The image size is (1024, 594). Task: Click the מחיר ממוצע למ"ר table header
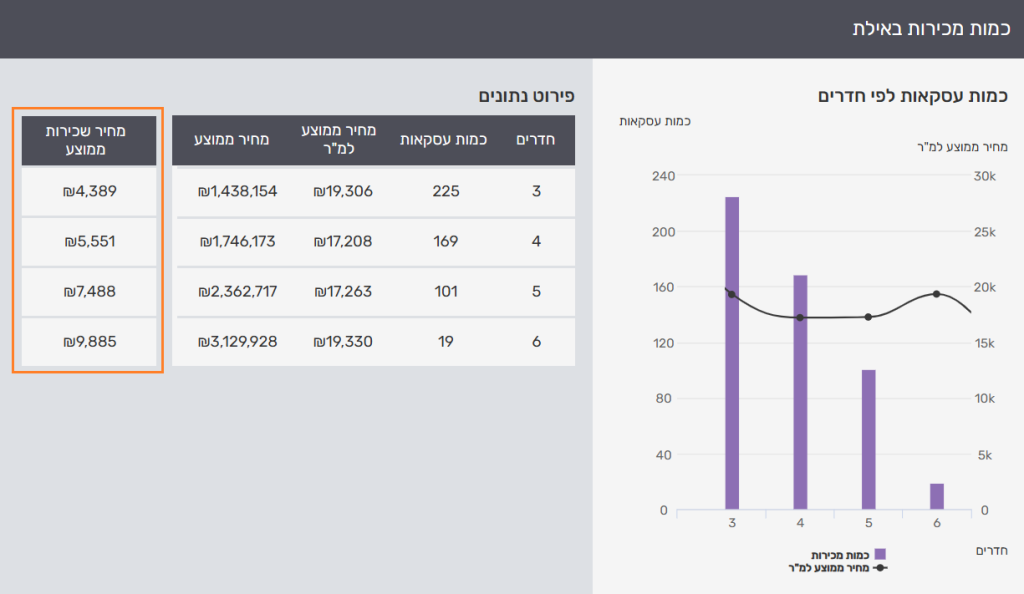click(343, 140)
